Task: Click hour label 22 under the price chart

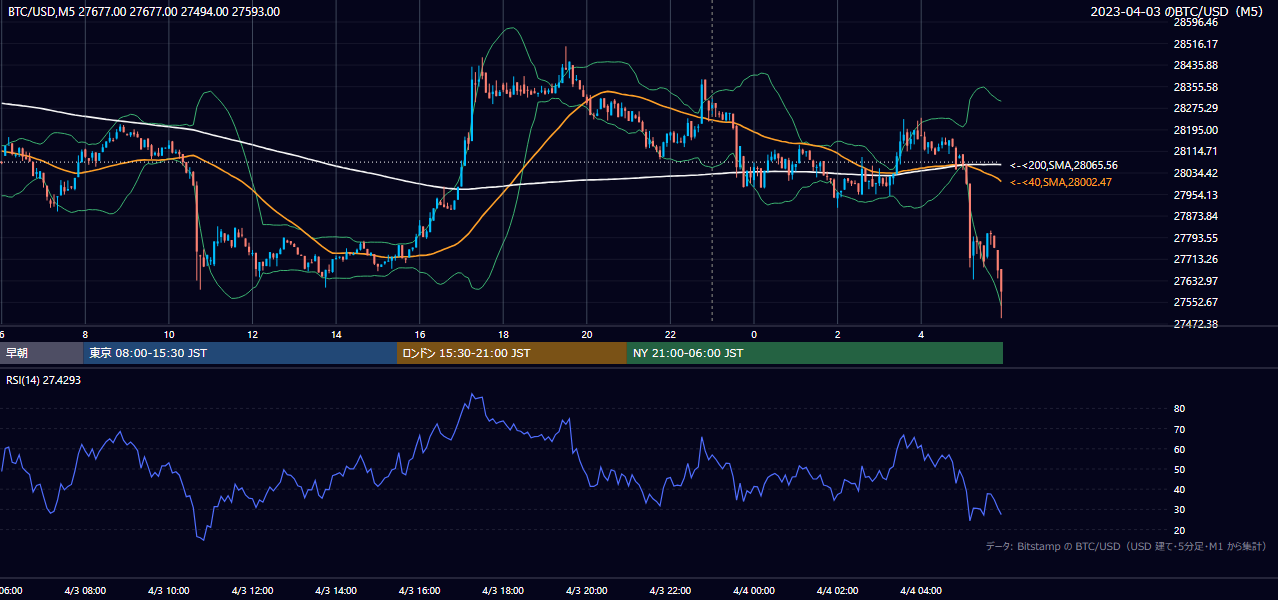Action: click(x=670, y=334)
